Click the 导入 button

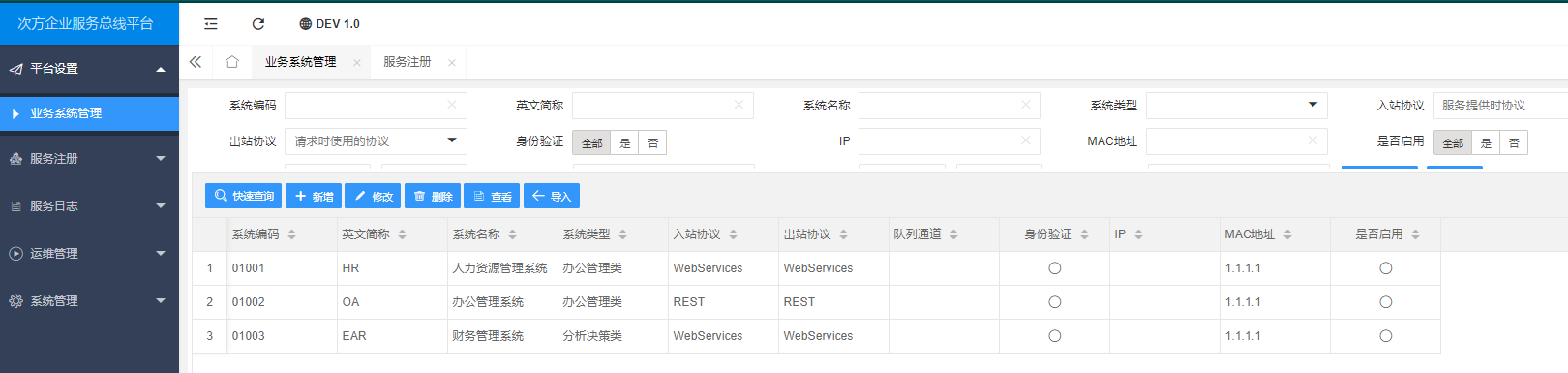pos(552,196)
